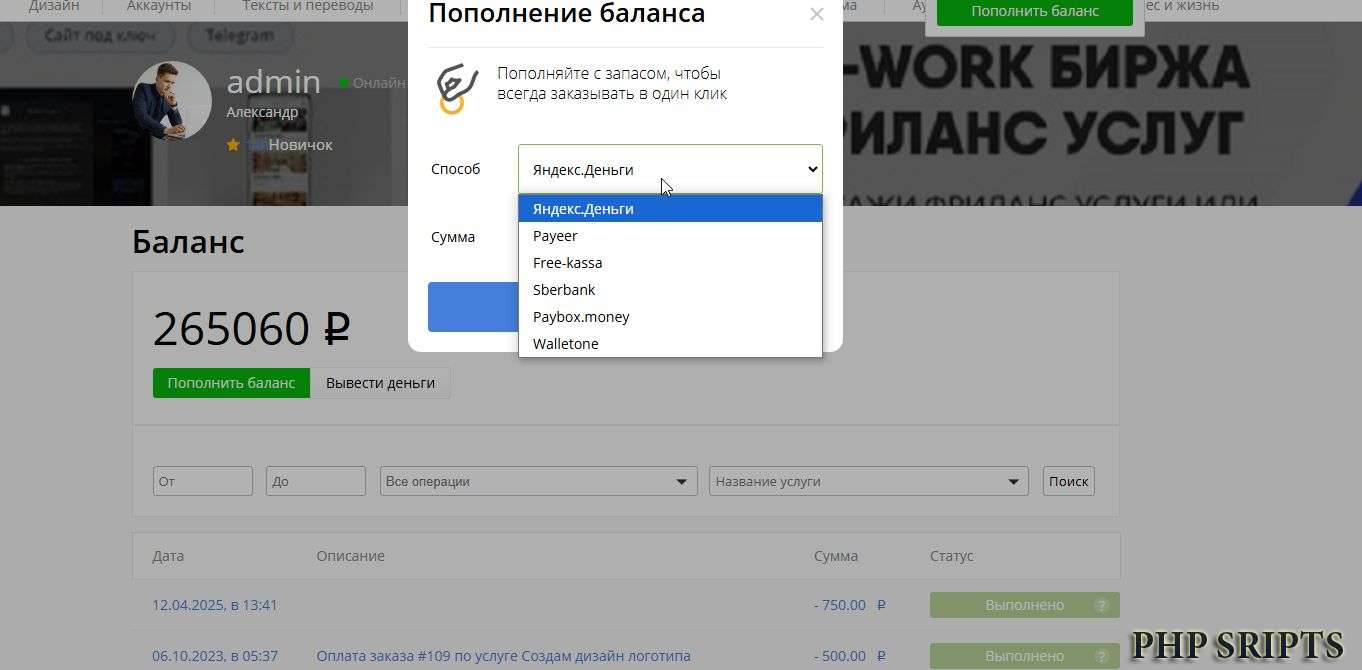The image size is (1362, 670).
Task: Open the Название услуги dropdown
Action: pyautogui.click(x=867, y=481)
